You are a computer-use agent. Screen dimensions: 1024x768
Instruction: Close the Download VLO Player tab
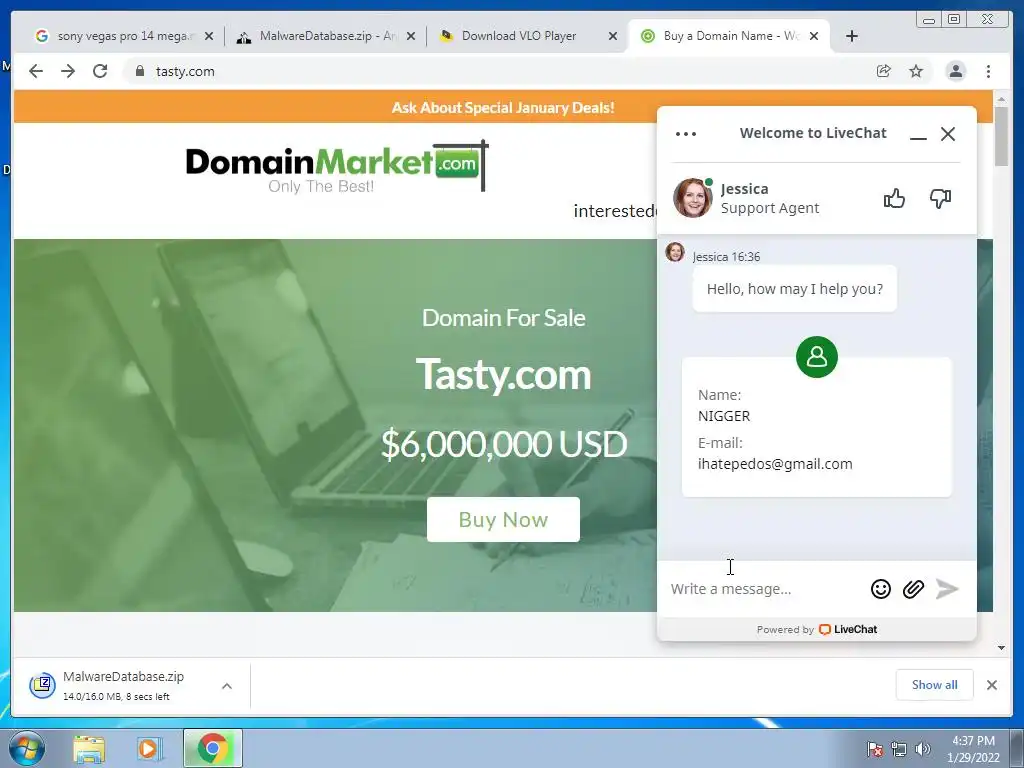613,36
